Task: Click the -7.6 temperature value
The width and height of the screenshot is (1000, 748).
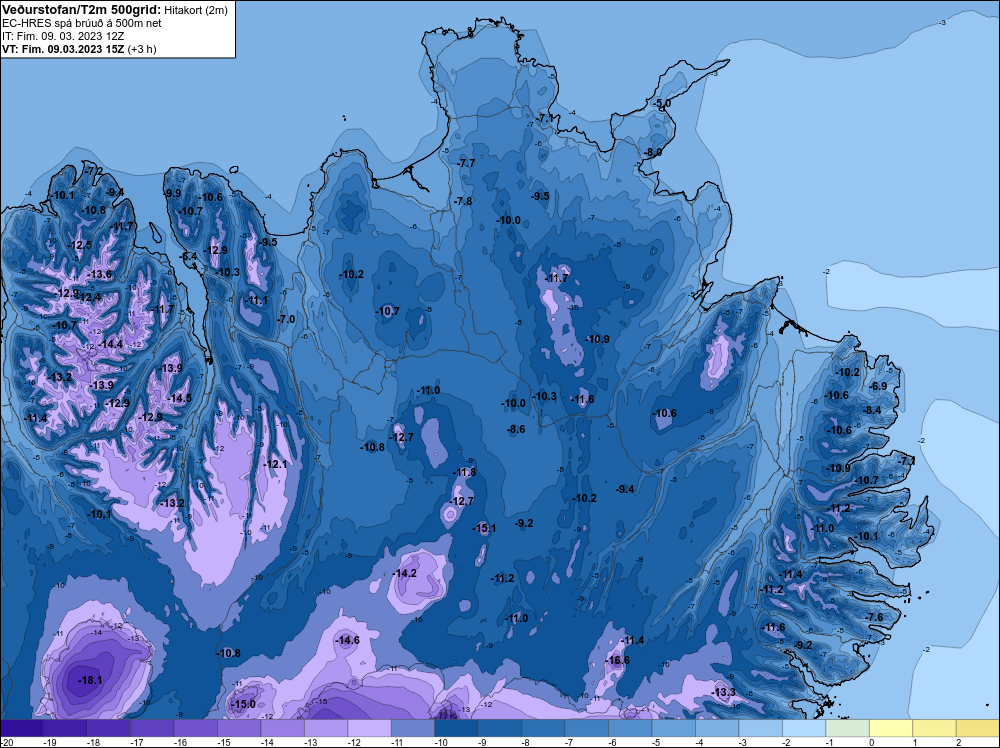Action: click(x=875, y=617)
